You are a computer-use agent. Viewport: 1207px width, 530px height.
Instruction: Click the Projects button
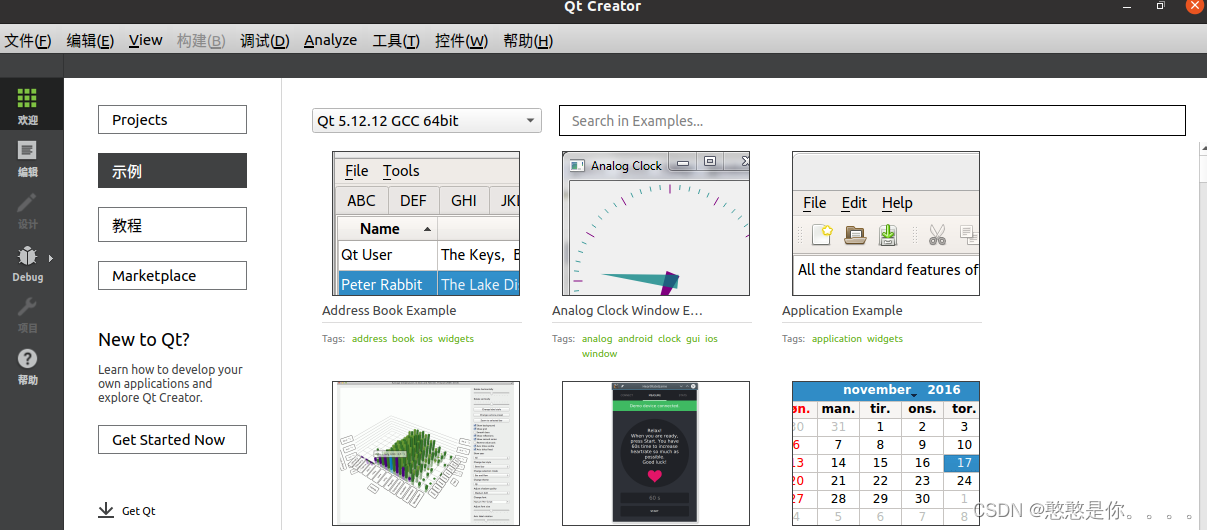[172, 120]
